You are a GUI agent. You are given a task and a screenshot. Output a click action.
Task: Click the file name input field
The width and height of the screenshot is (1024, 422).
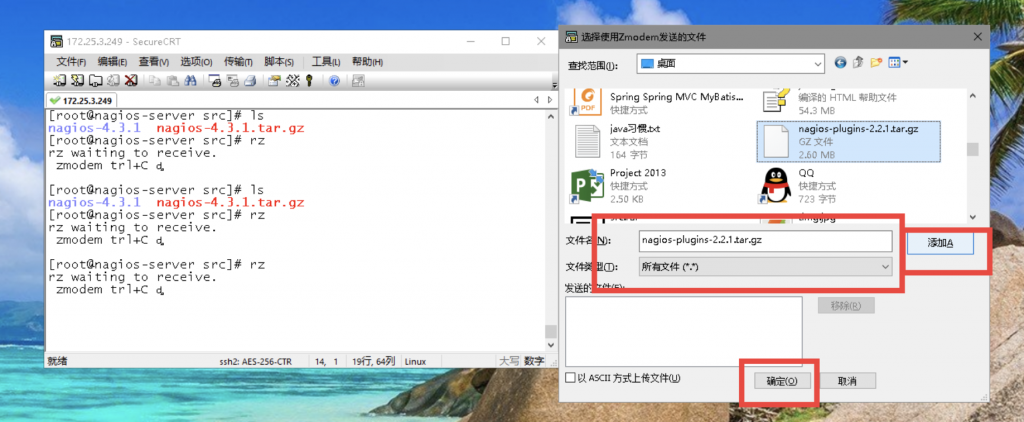(765, 241)
